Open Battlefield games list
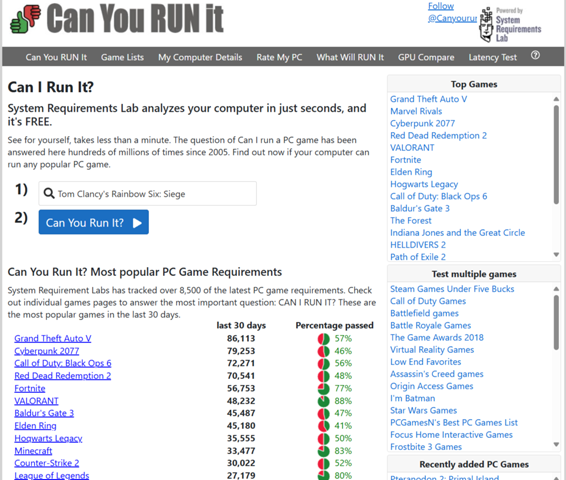The image size is (566, 480). [424, 313]
